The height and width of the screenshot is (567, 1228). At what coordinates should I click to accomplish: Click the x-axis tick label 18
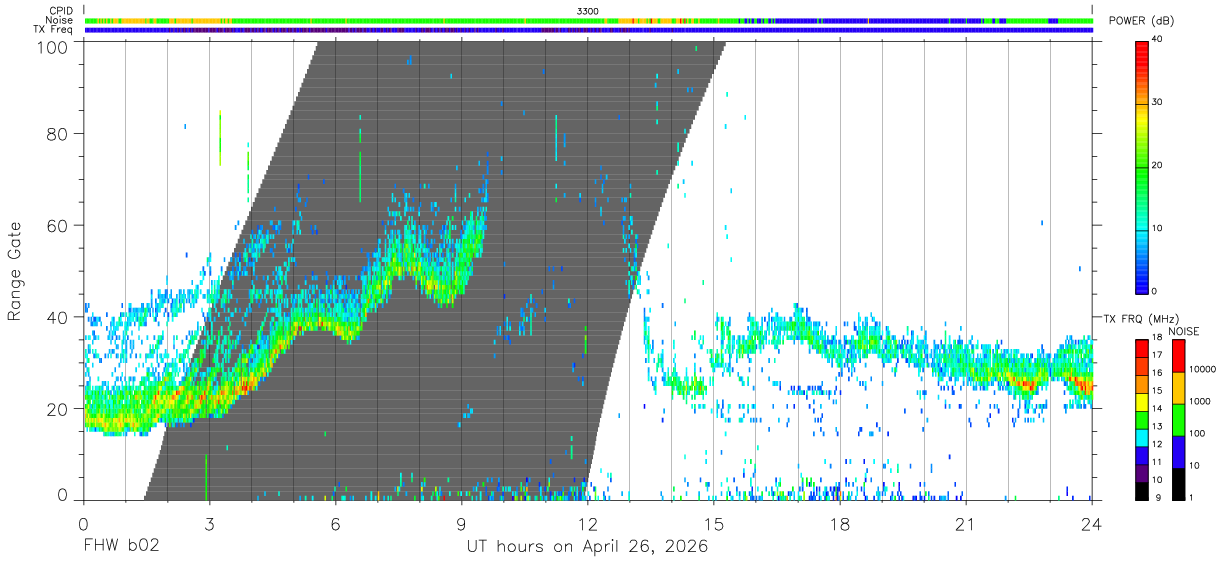coord(839,524)
